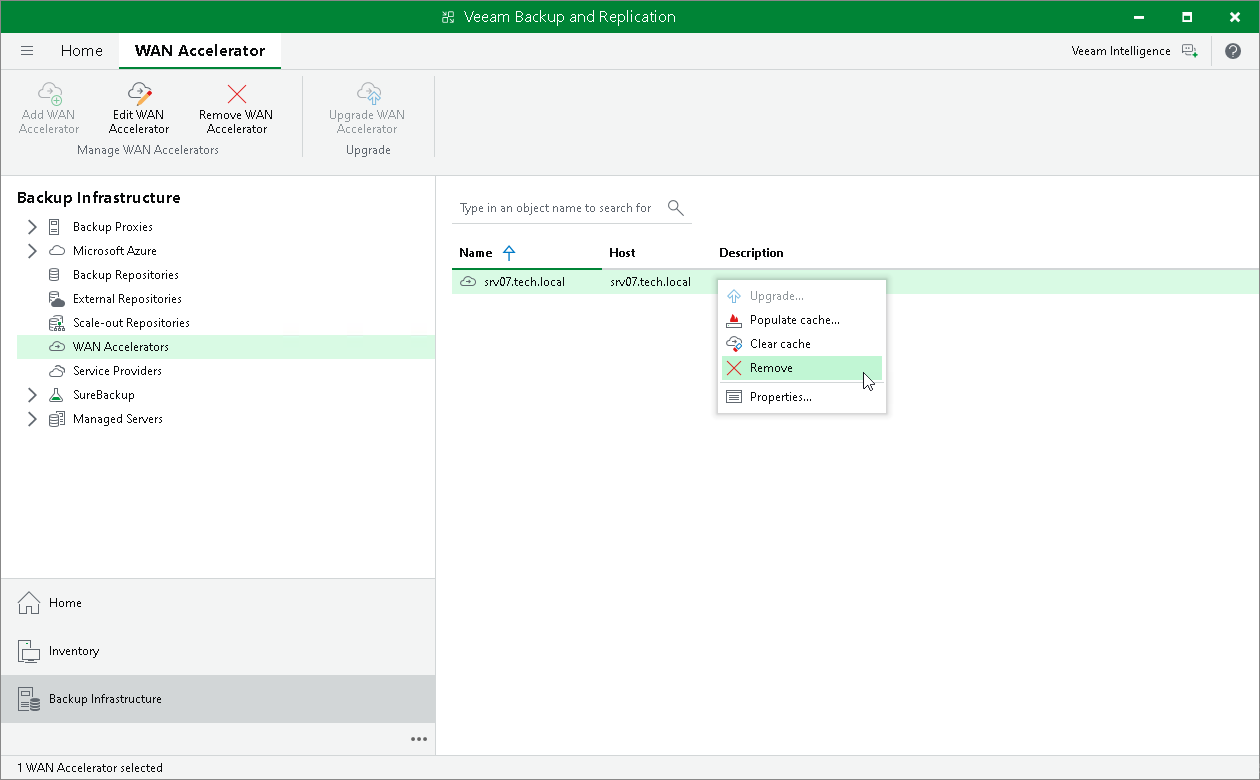This screenshot has height=780, width=1260.
Task: Select the WAN Accelerator ribbon tab
Action: pos(200,51)
